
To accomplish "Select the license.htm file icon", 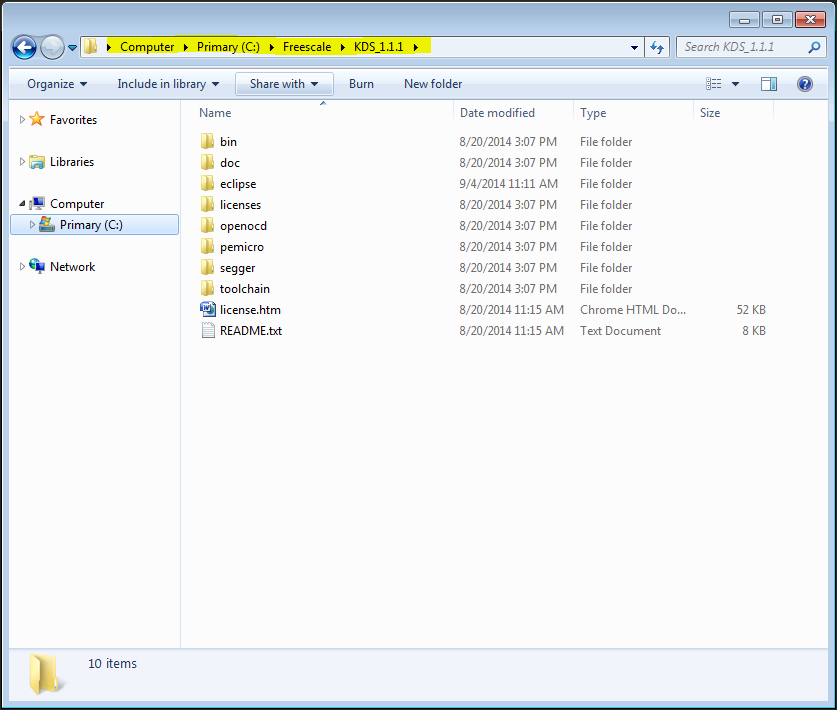I will [207, 309].
